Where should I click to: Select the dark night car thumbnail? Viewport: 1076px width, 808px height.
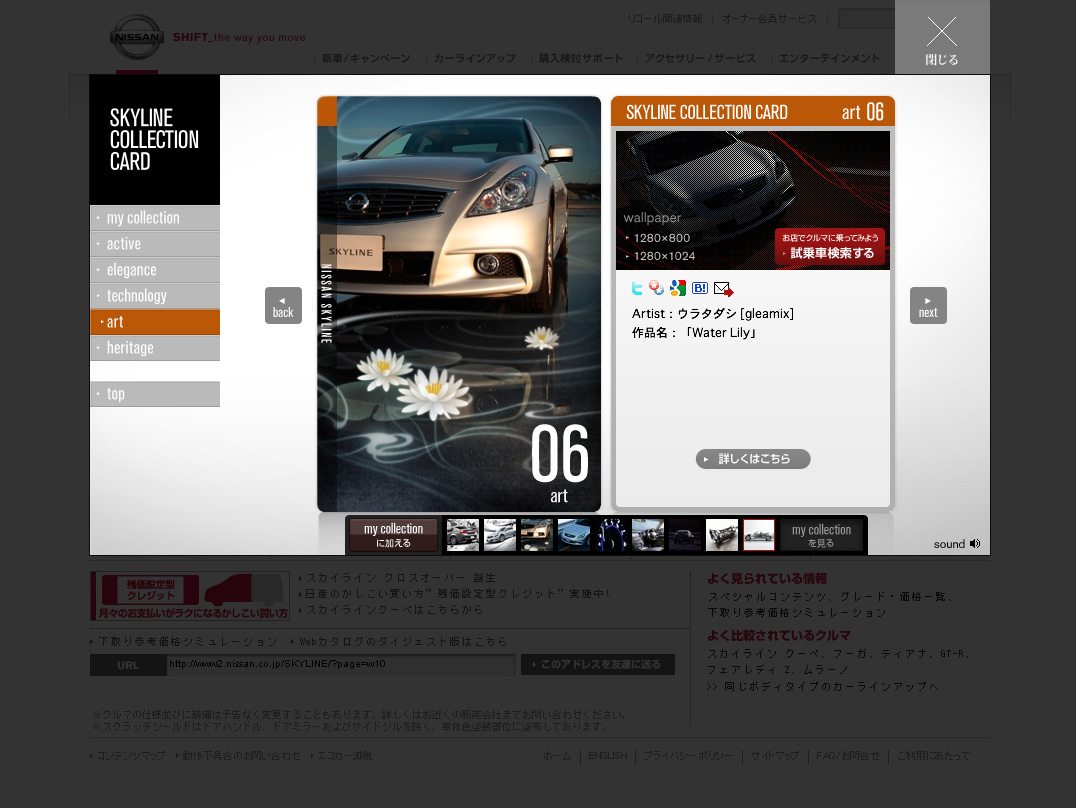(x=685, y=535)
